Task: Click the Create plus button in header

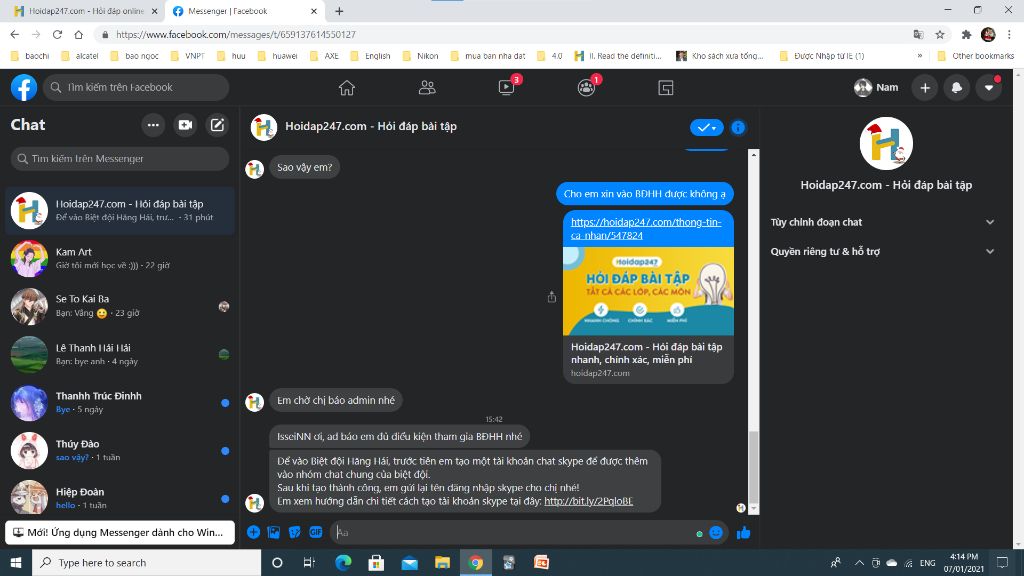Action: [925, 88]
